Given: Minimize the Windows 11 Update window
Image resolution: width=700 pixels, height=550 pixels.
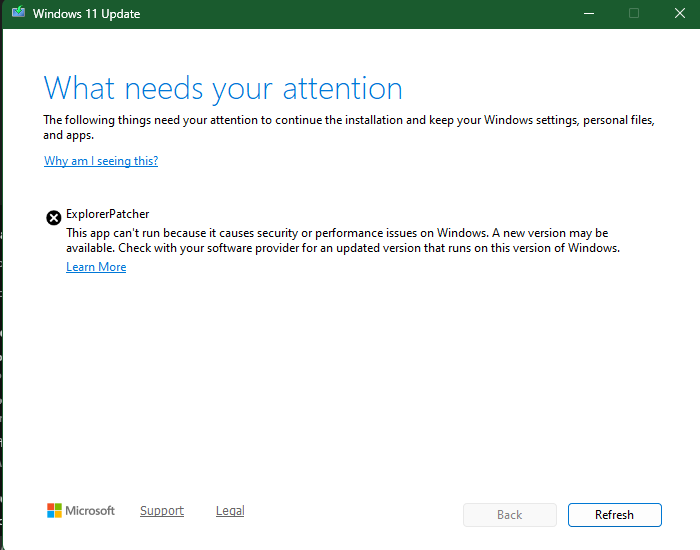Looking at the screenshot, I should pyautogui.click(x=589, y=13).
